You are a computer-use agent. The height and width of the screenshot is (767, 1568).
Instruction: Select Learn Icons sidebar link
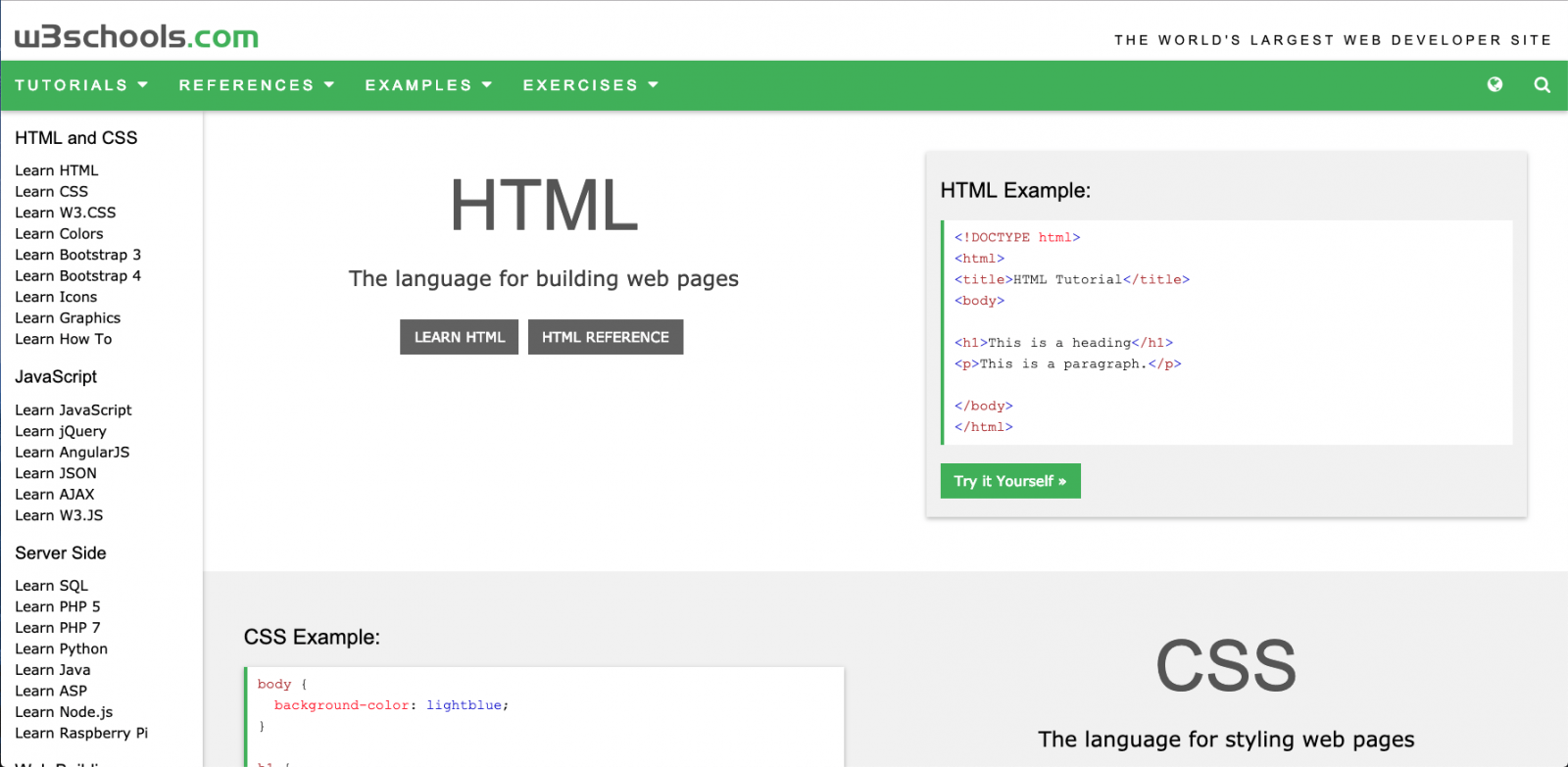coord(56,297)
